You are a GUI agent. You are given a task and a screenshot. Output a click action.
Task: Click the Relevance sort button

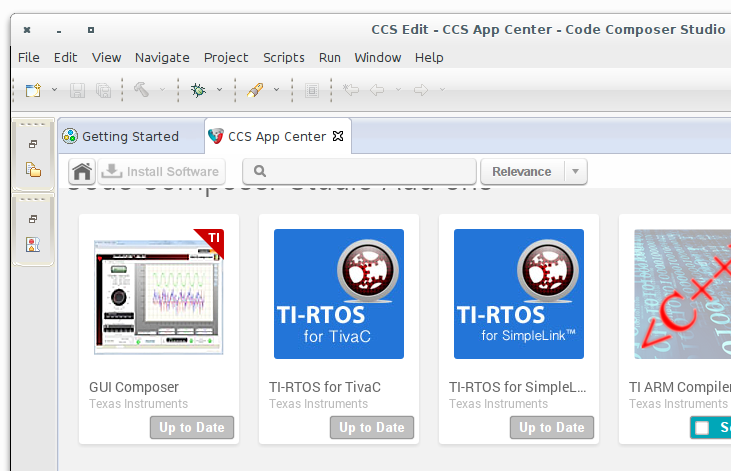(522, 172)
